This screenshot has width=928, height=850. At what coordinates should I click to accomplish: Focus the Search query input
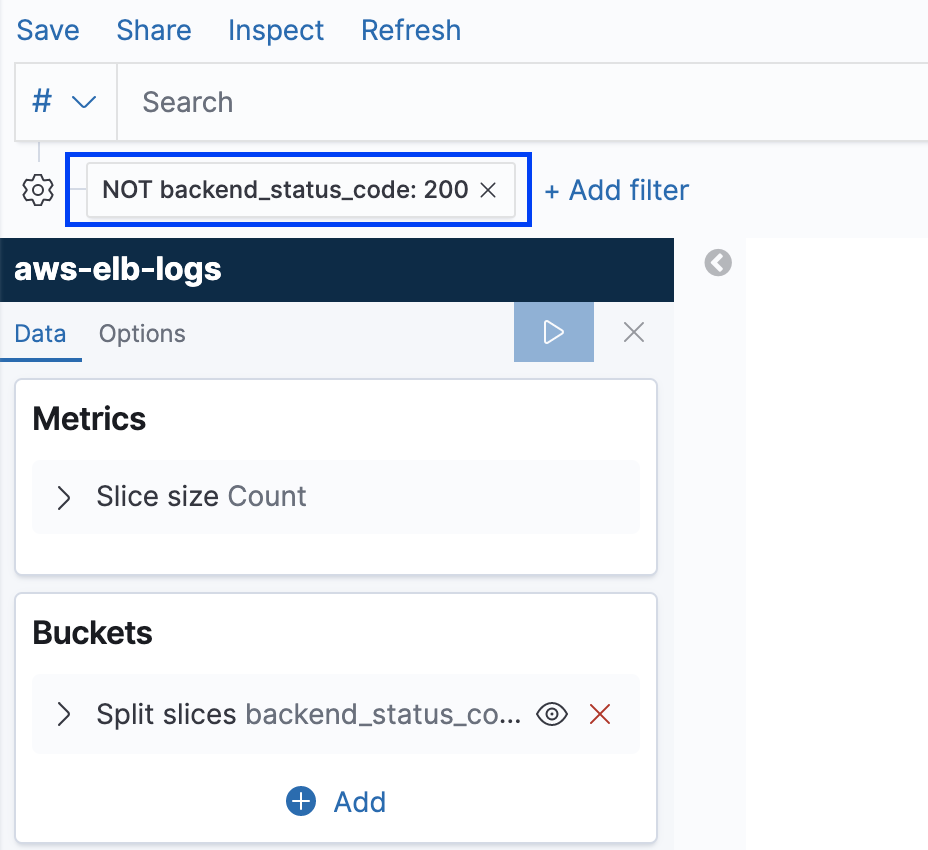pos(521,102)
